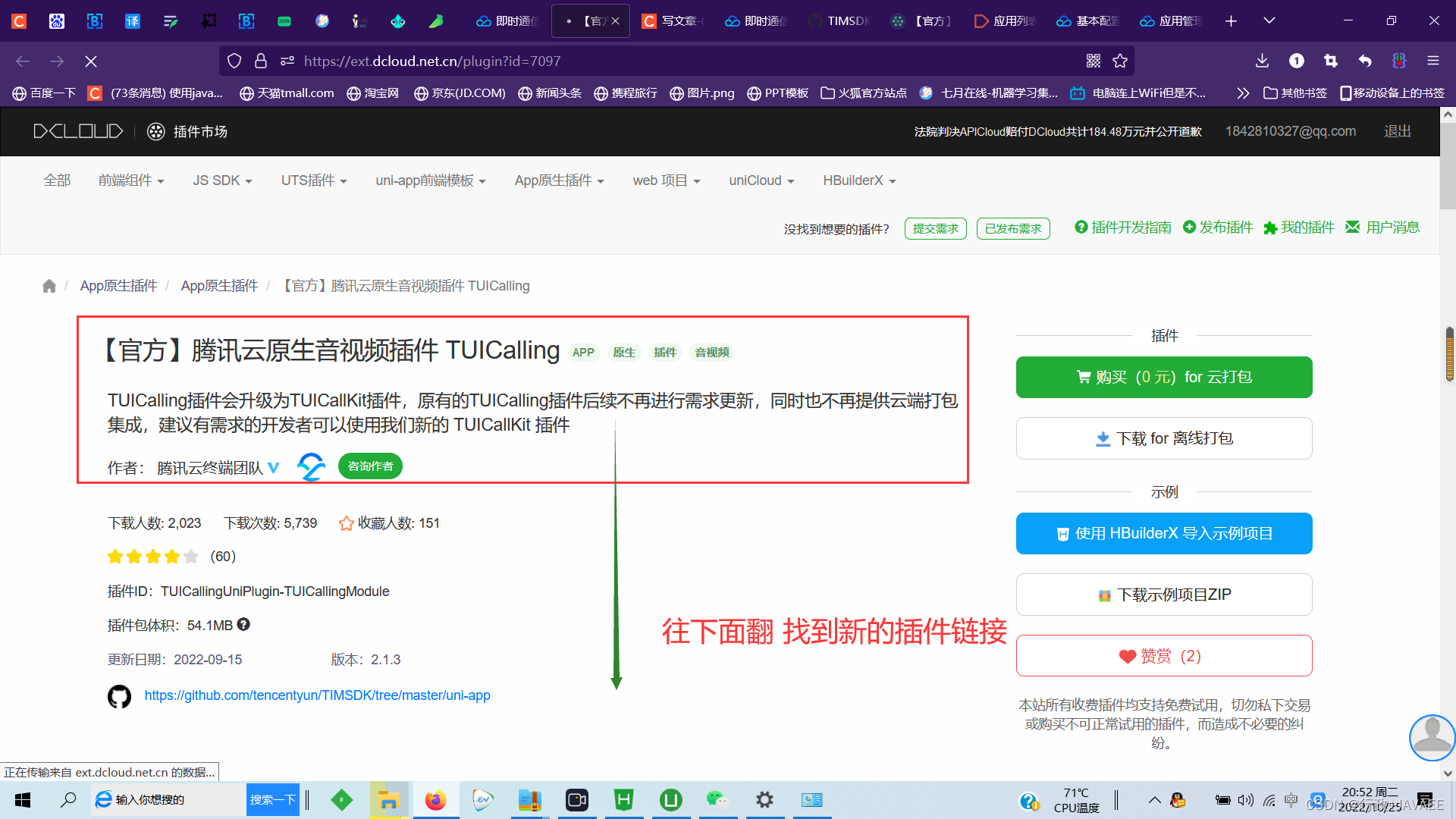Viewport: 1456px width, 819px height.
Task: Expand the web 项目 dropdown menu
Action: [667, 180]
